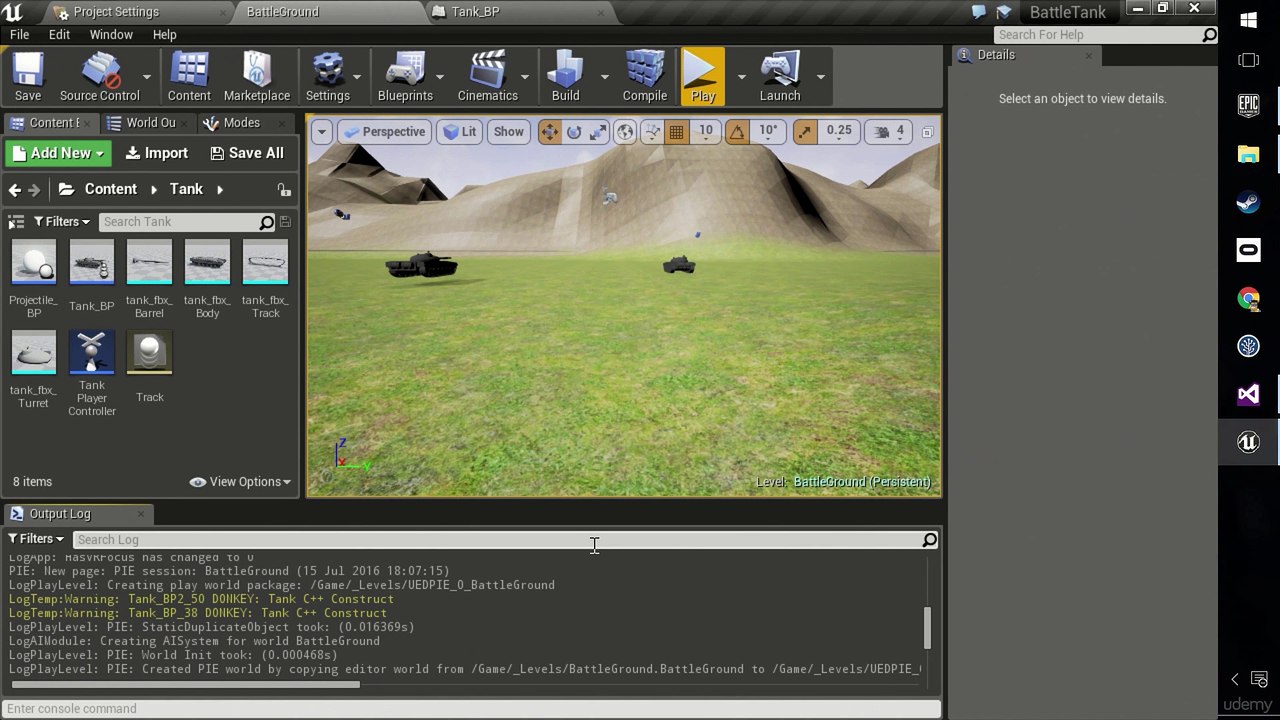Open the File menu
This screenshot has width=1280, height=720.
pos(19,34)
